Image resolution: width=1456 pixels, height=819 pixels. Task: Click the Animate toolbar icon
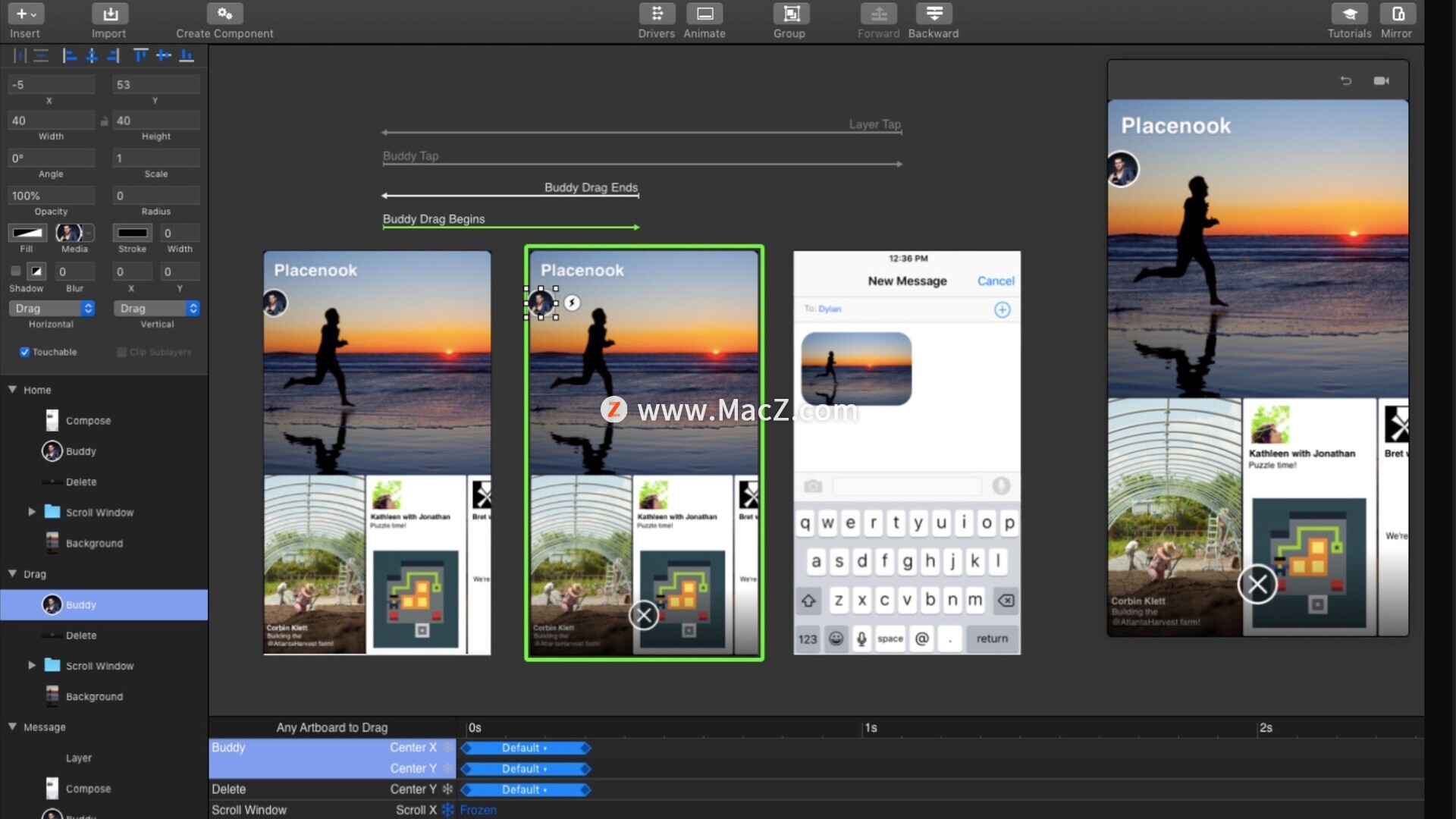tap(704, 14)
